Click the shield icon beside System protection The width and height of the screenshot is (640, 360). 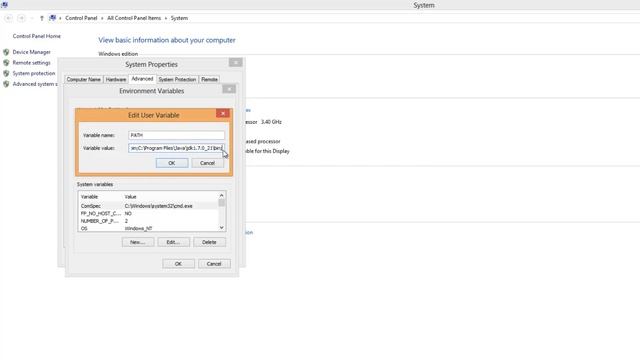pyautogui.click(x=6, y=73)
